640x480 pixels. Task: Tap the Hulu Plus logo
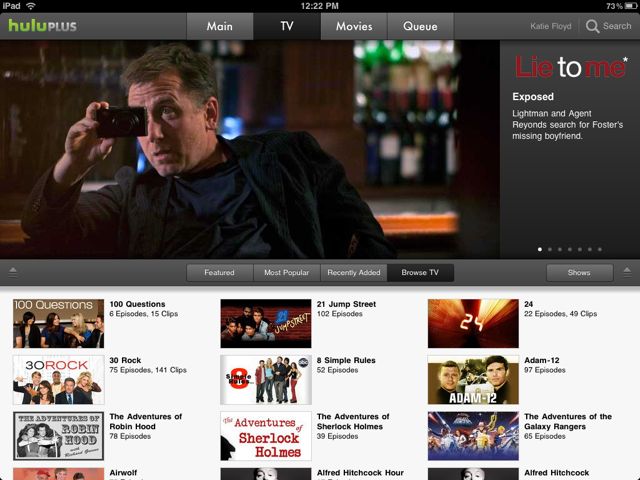[42, 26]
